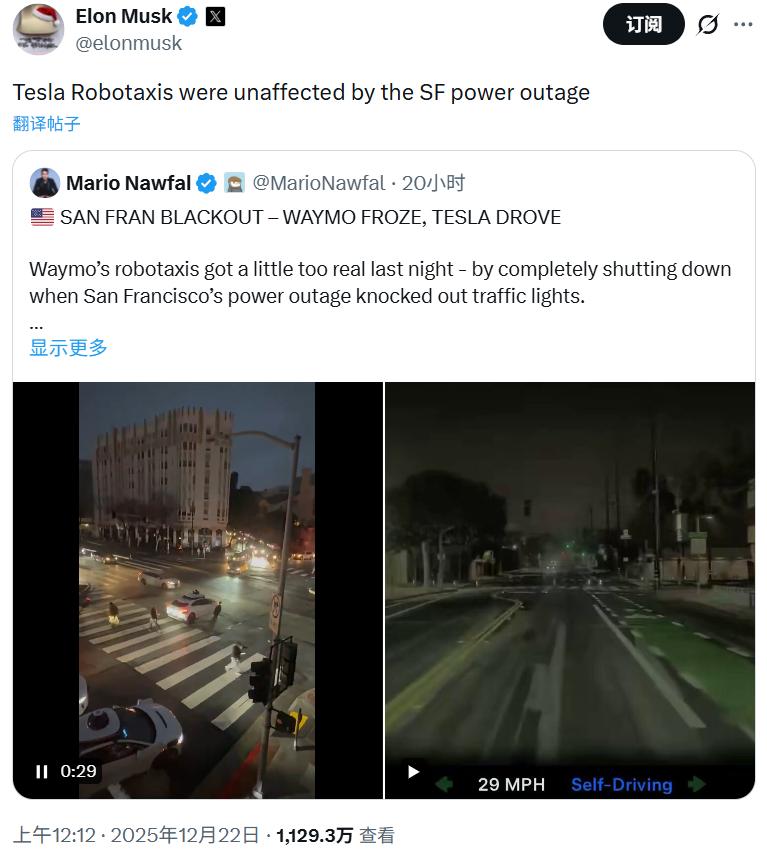Pause the left video at 0:29

coord(41,771)
